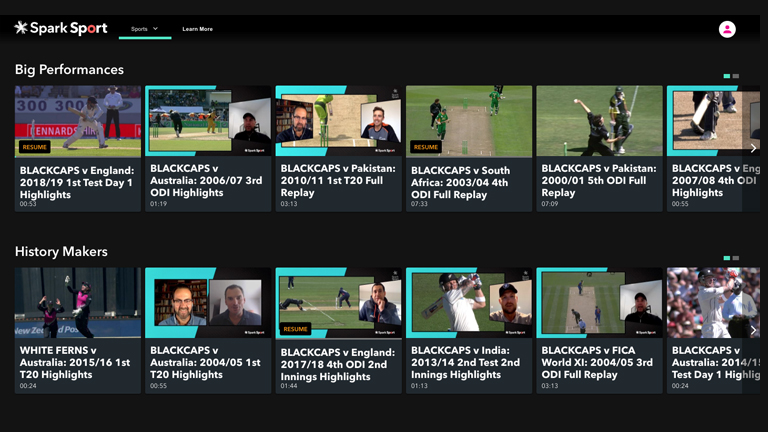This screenshot has height=432, width=768.
Task: Open BLACKCAPS v Australia 2004/05 1st T20 thumbnail
Action: pos(208,303)
